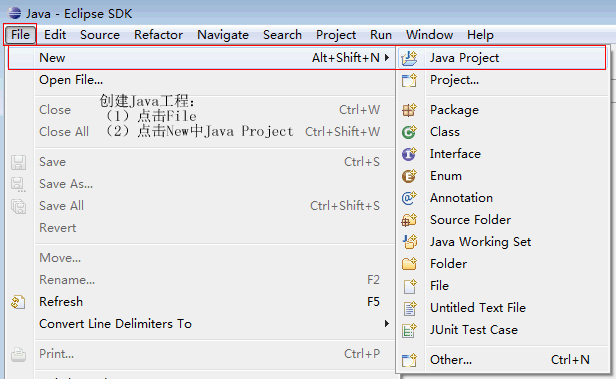
Task: Open the File menu
Action: tap(20, 35)
